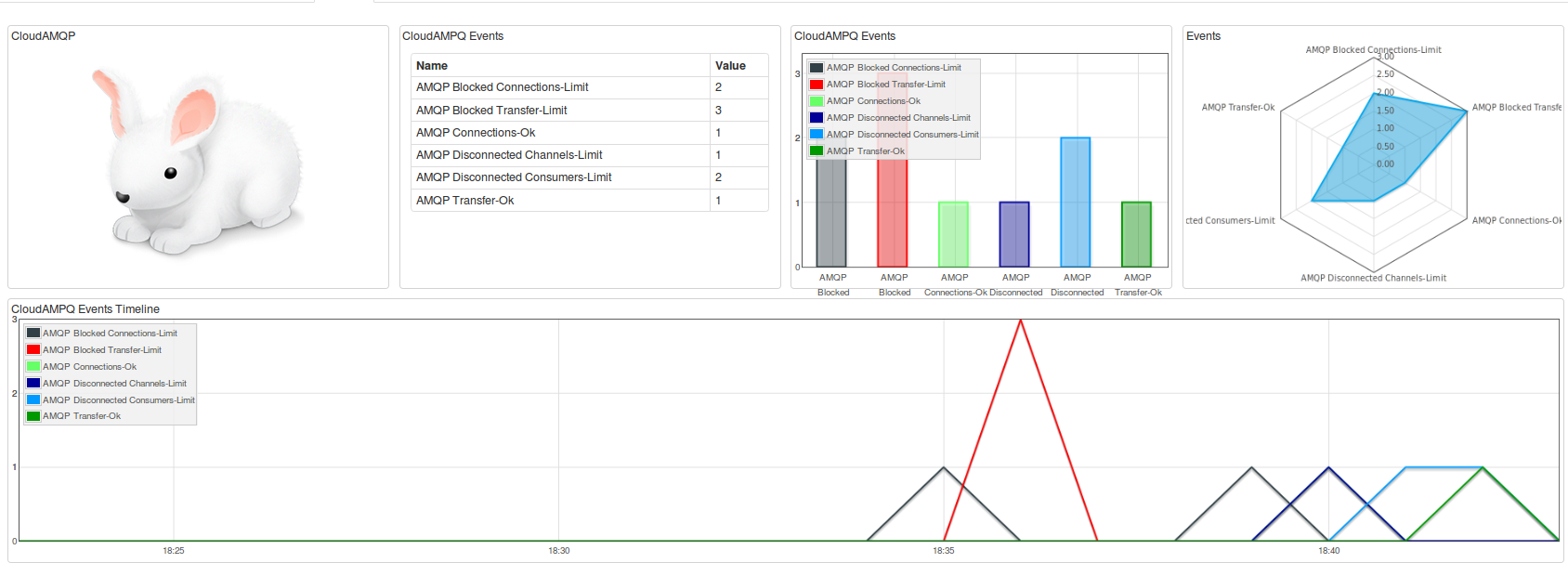
Task: Click navy Disconnected Channels-Limit swatch in timeline legend
Action: (x=33, y=384)
